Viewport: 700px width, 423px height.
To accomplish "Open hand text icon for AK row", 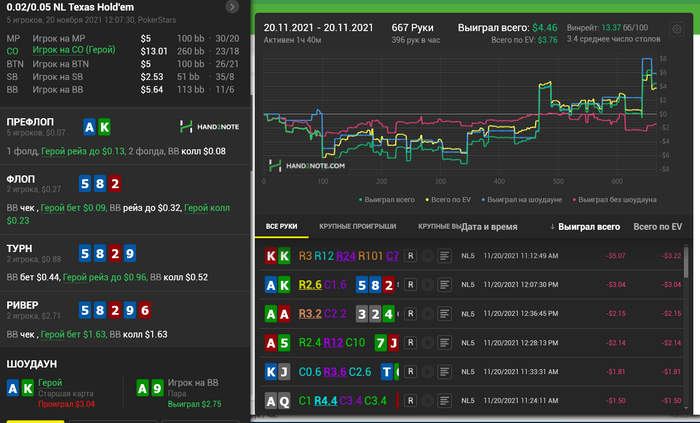I will [x=444, y=285].
